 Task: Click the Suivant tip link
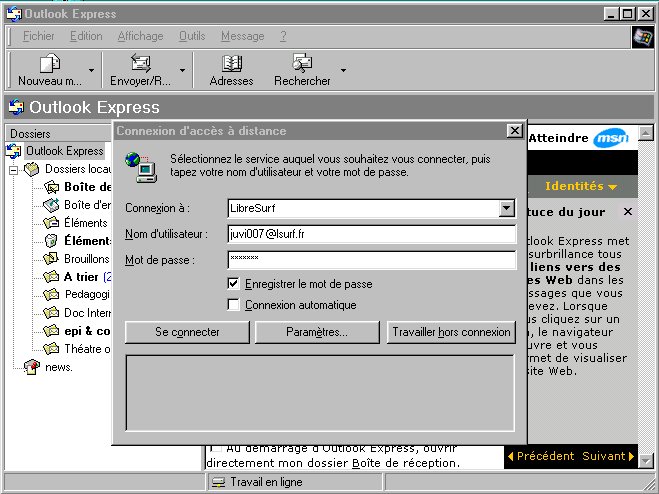(x=608, y=456)
